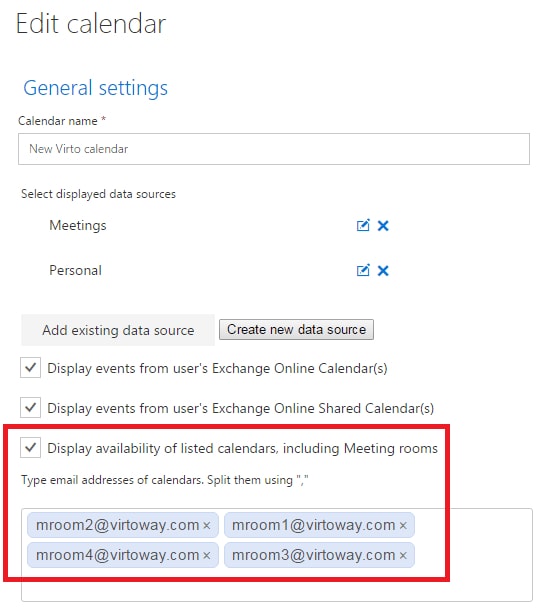Remove mroom1@virtoway.com email tag

click(x=403, y=526)
